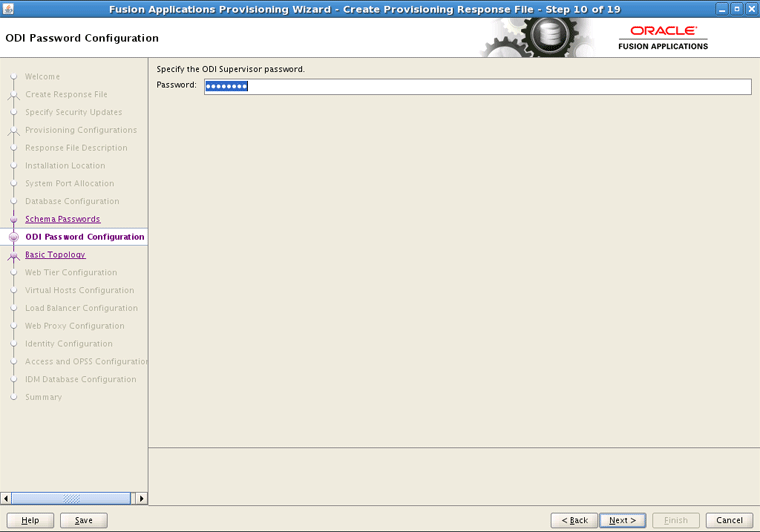Click the Database Configuration step

72,201
